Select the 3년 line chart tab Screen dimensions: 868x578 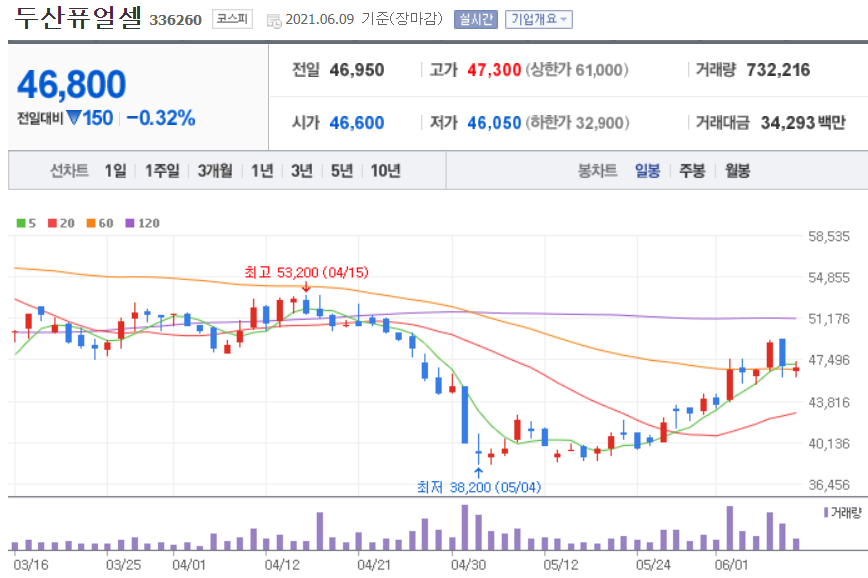click(302, 171)
